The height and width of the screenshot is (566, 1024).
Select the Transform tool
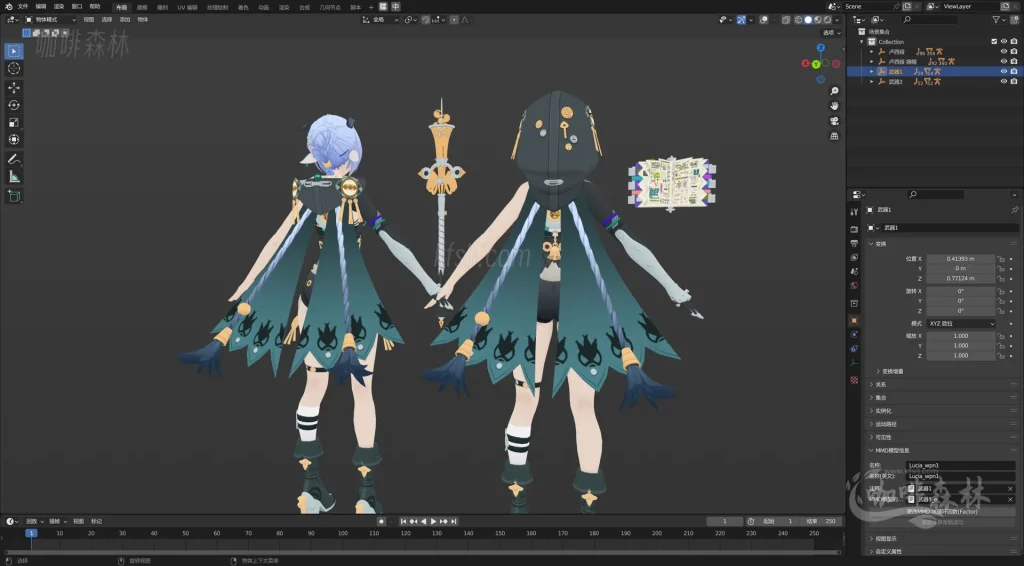tap(14, 140)
